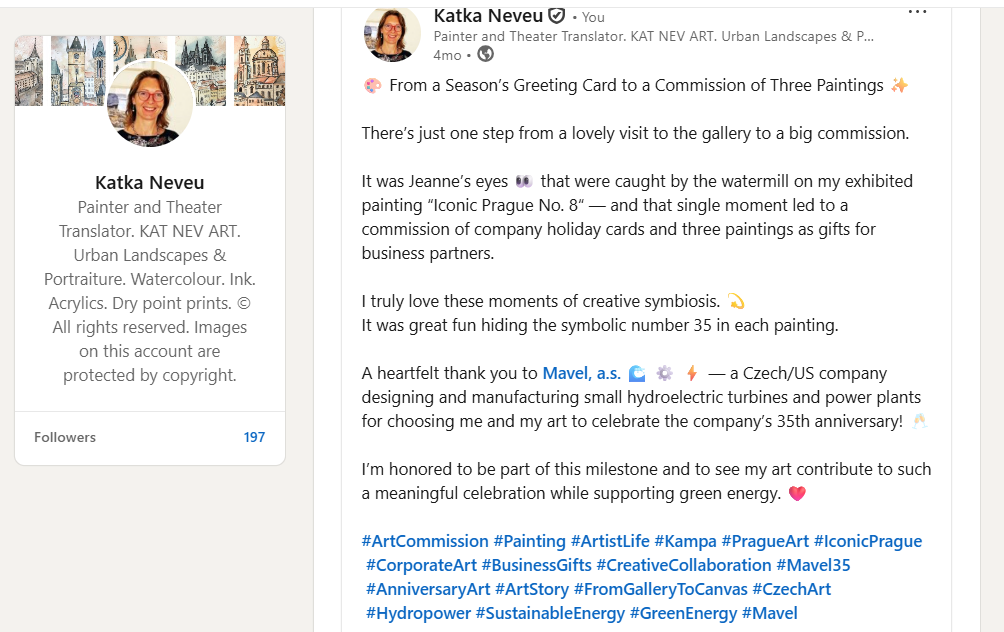Click the sidebar profile picture of Katka Neveu
The height and width of the screenshot is (632, 1004).
click(149, 103)
